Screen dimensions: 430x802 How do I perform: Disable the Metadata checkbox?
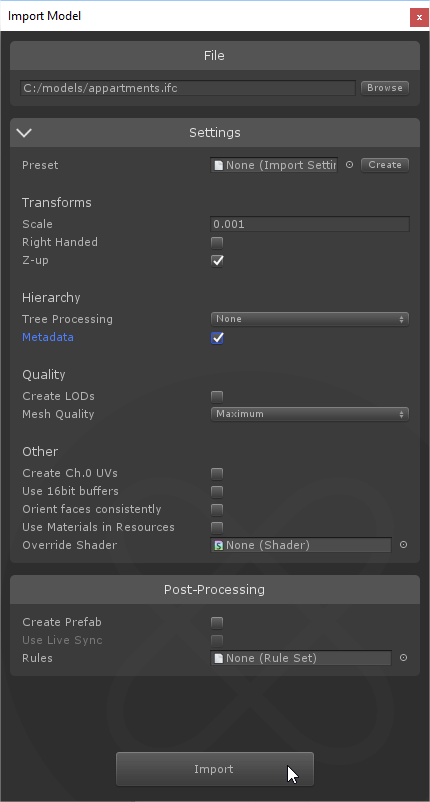[217, 338]
